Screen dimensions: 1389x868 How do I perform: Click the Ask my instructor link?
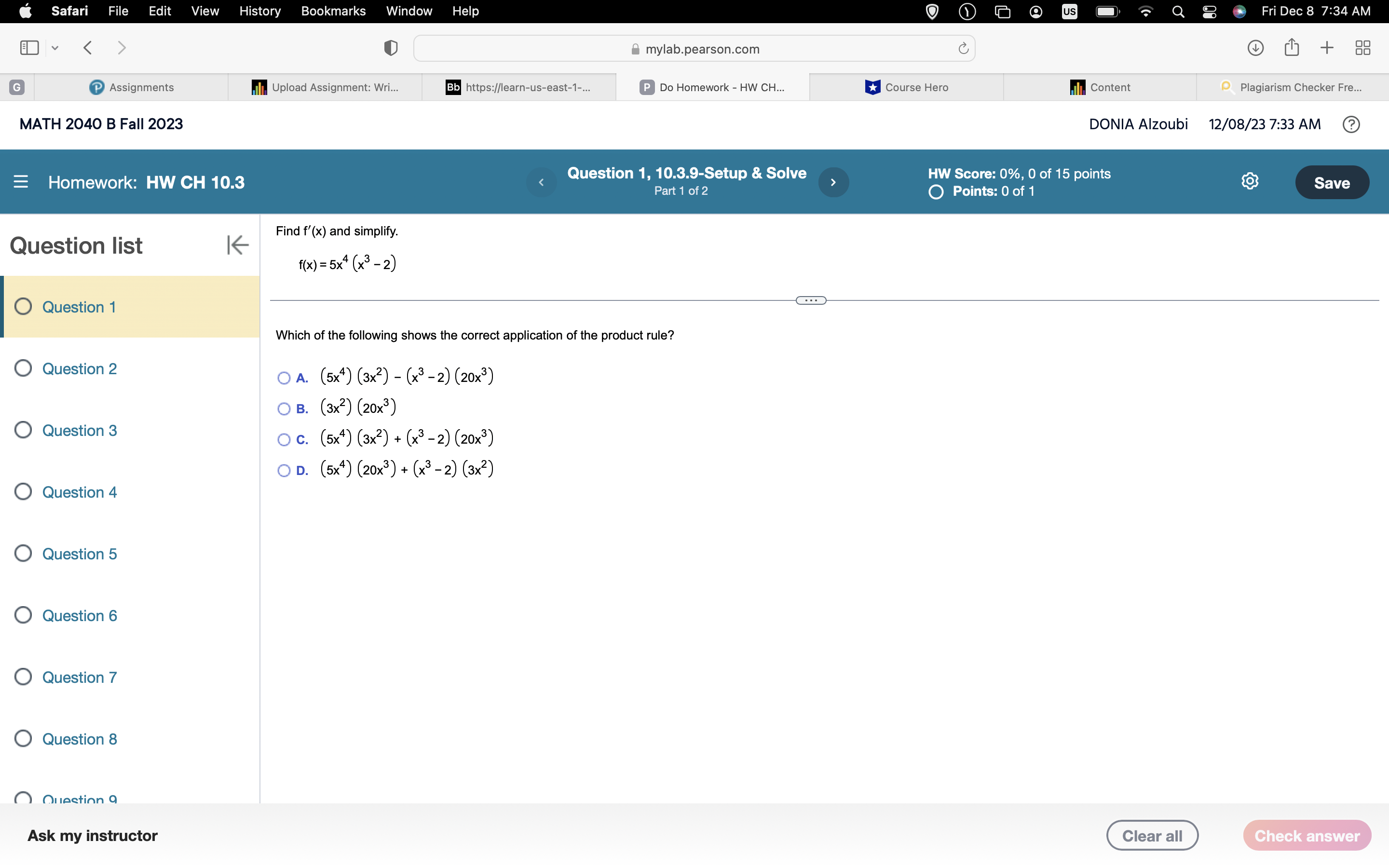pos(93,835)
